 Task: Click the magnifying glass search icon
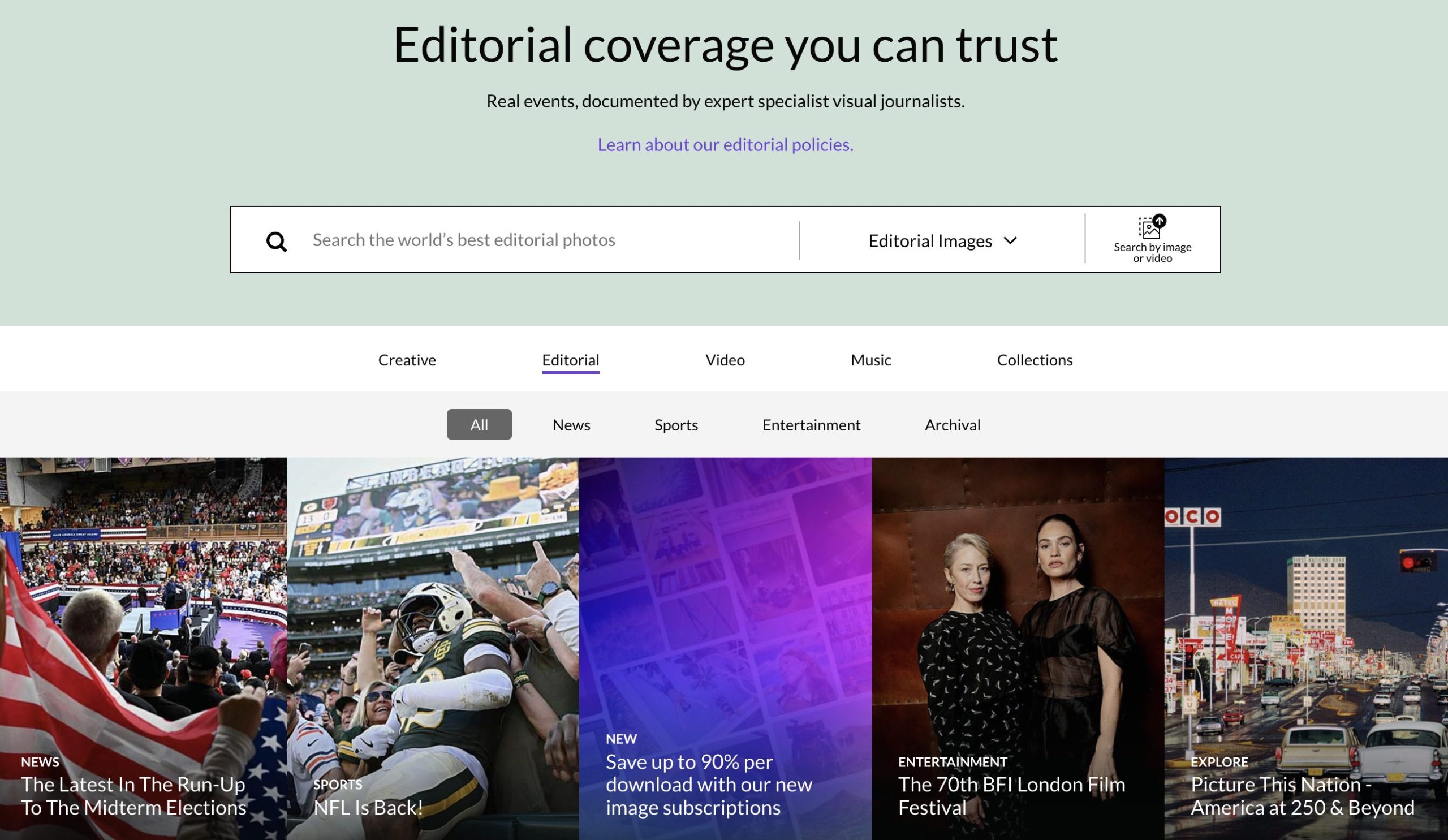tap(277, 242)
